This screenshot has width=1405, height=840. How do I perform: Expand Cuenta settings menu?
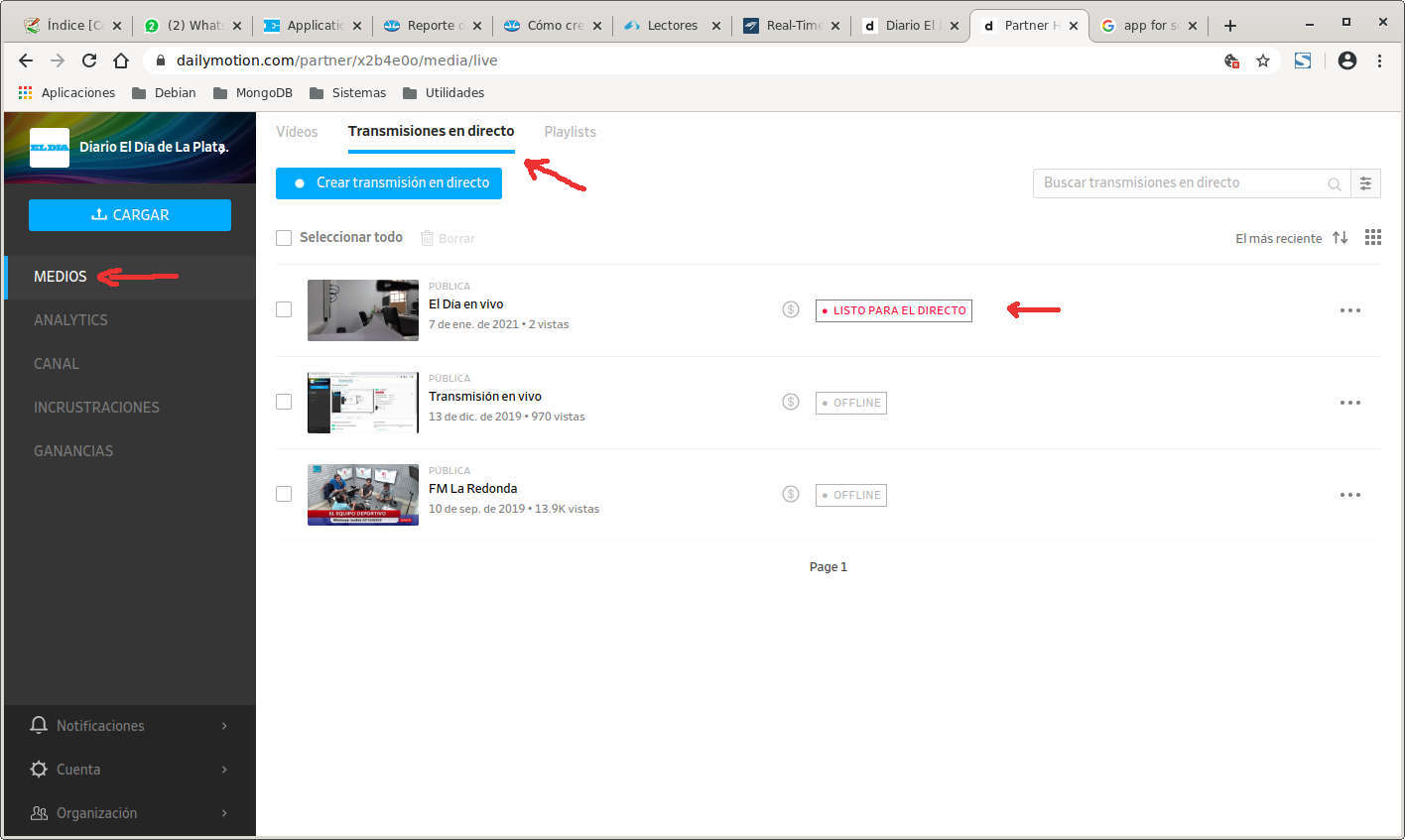click(129, 770)
